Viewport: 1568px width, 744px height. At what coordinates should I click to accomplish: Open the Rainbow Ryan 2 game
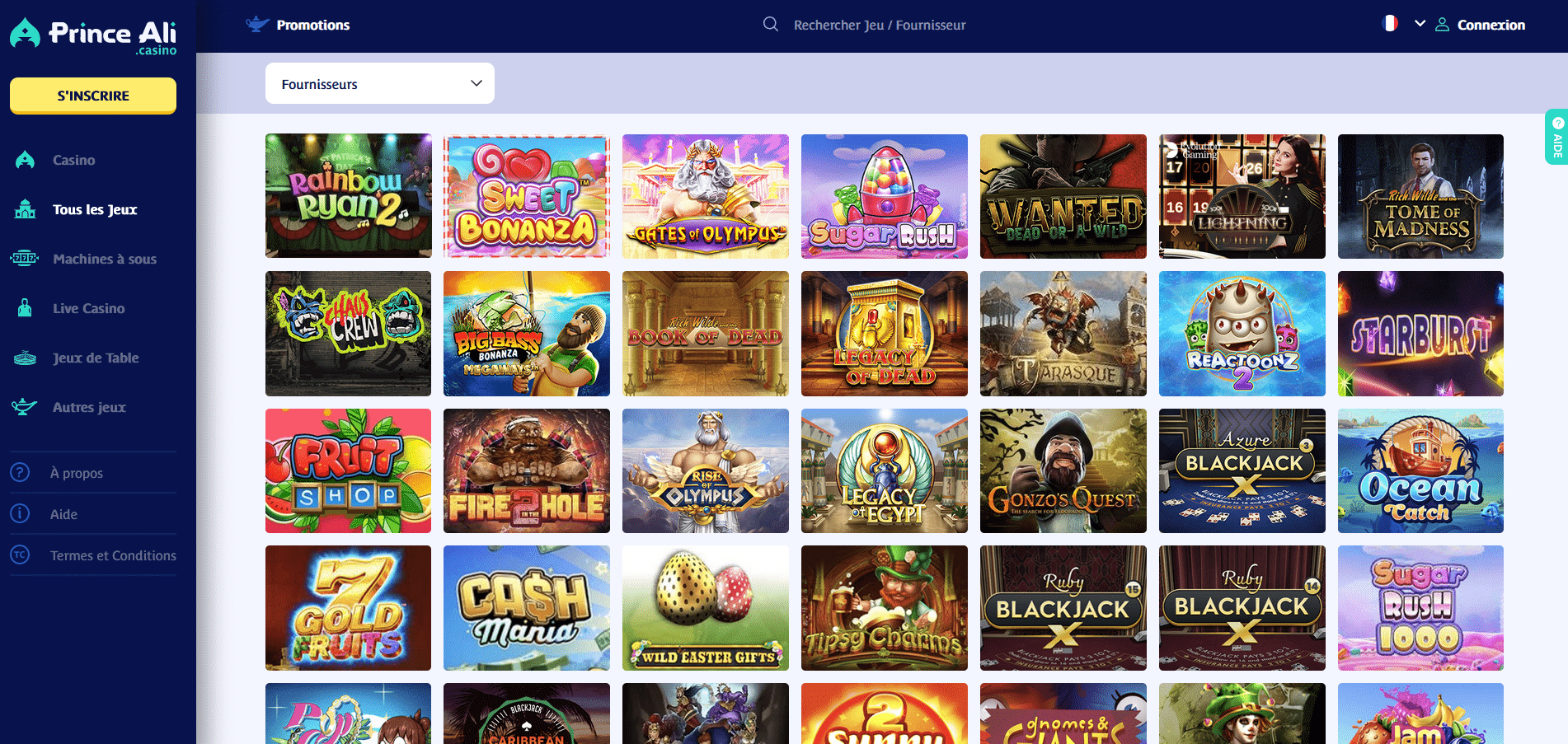pyautogui.click(x=348, y=196)
